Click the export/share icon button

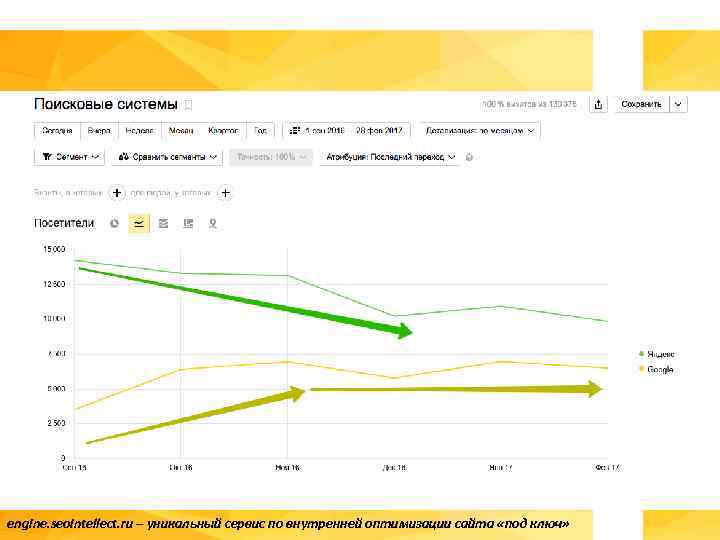pyautogui.click(x=598, y=105)
